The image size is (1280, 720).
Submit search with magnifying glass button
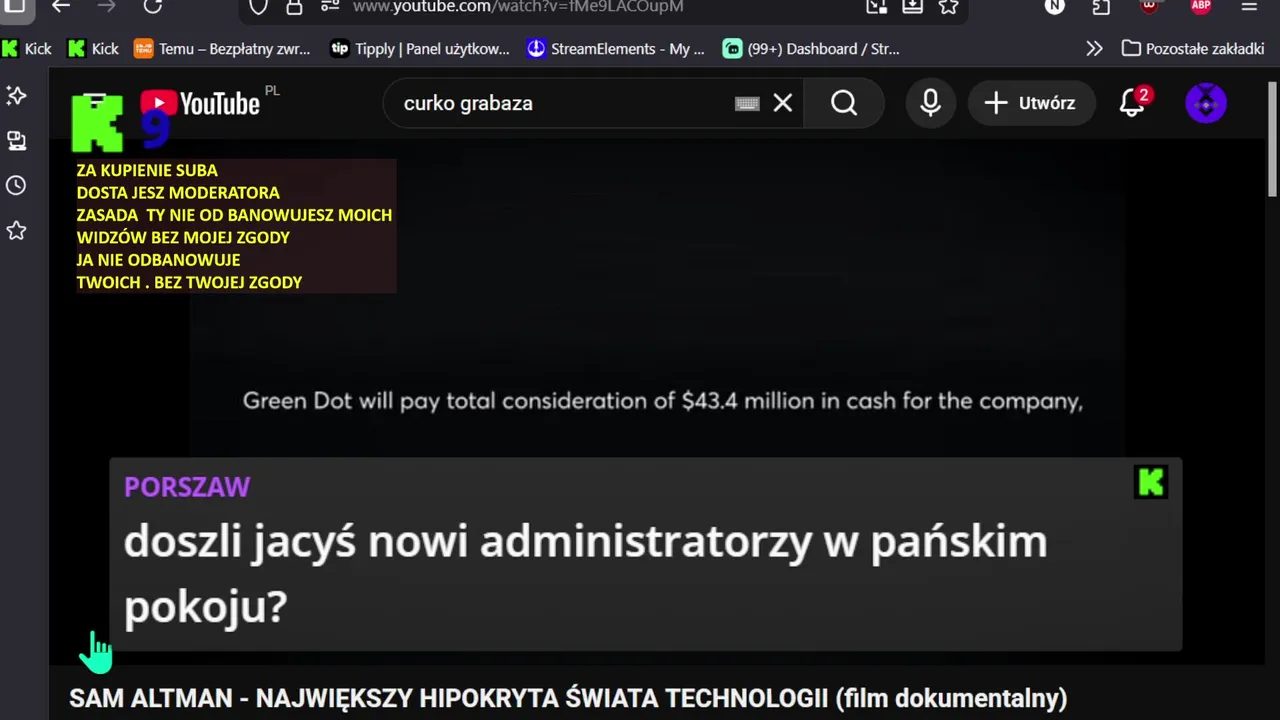[844, 103]
